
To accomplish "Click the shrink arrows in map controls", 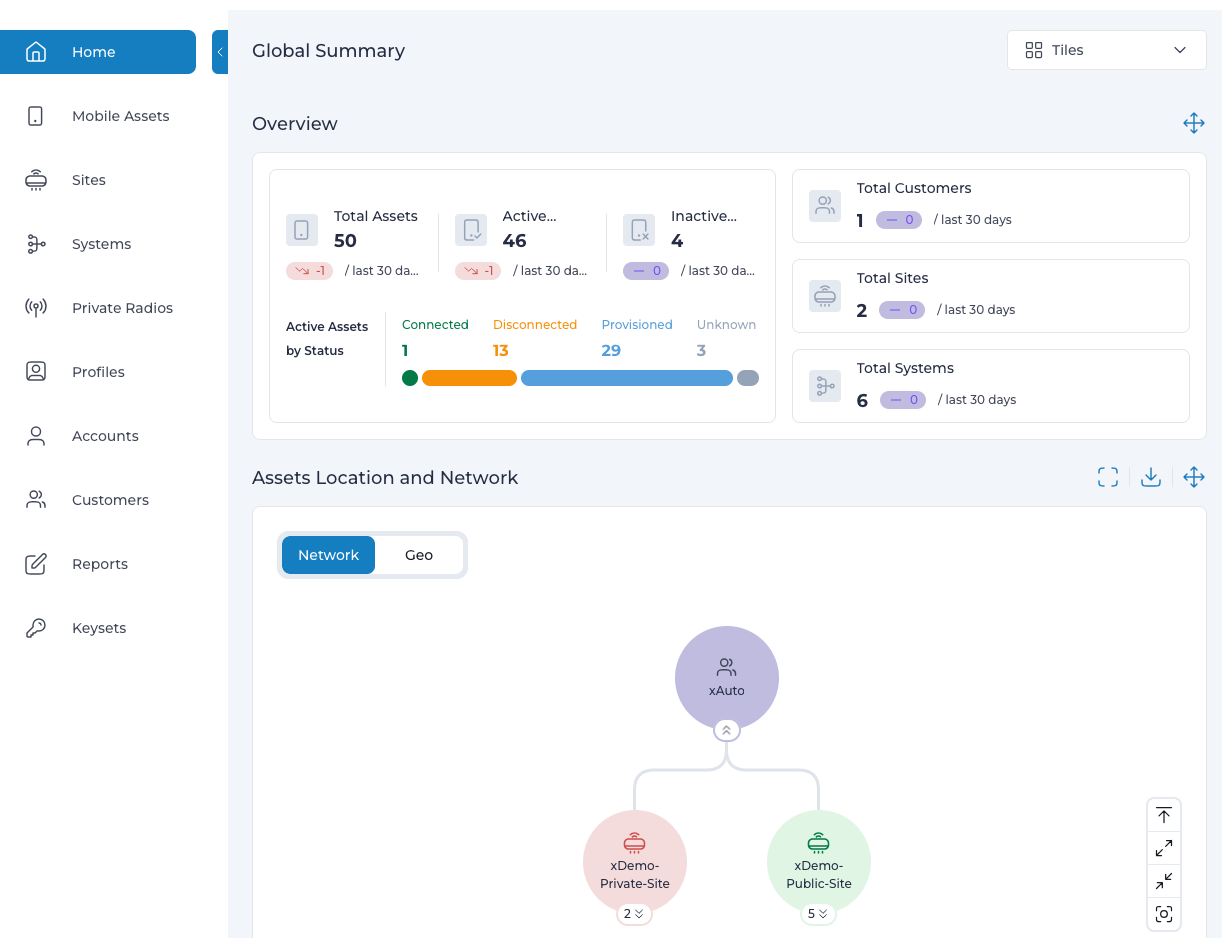I will click(1164, 881).
